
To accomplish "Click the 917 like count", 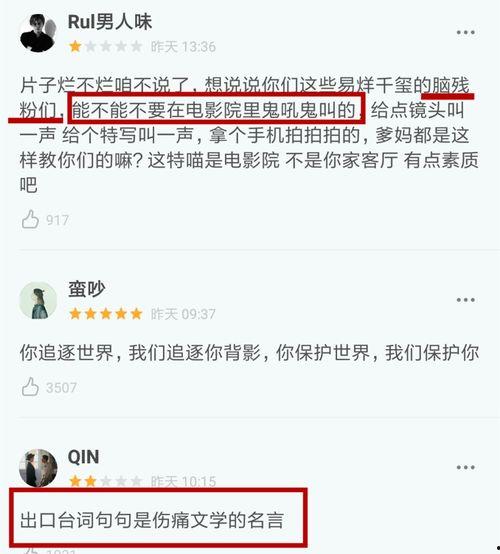I will [57, 220].
